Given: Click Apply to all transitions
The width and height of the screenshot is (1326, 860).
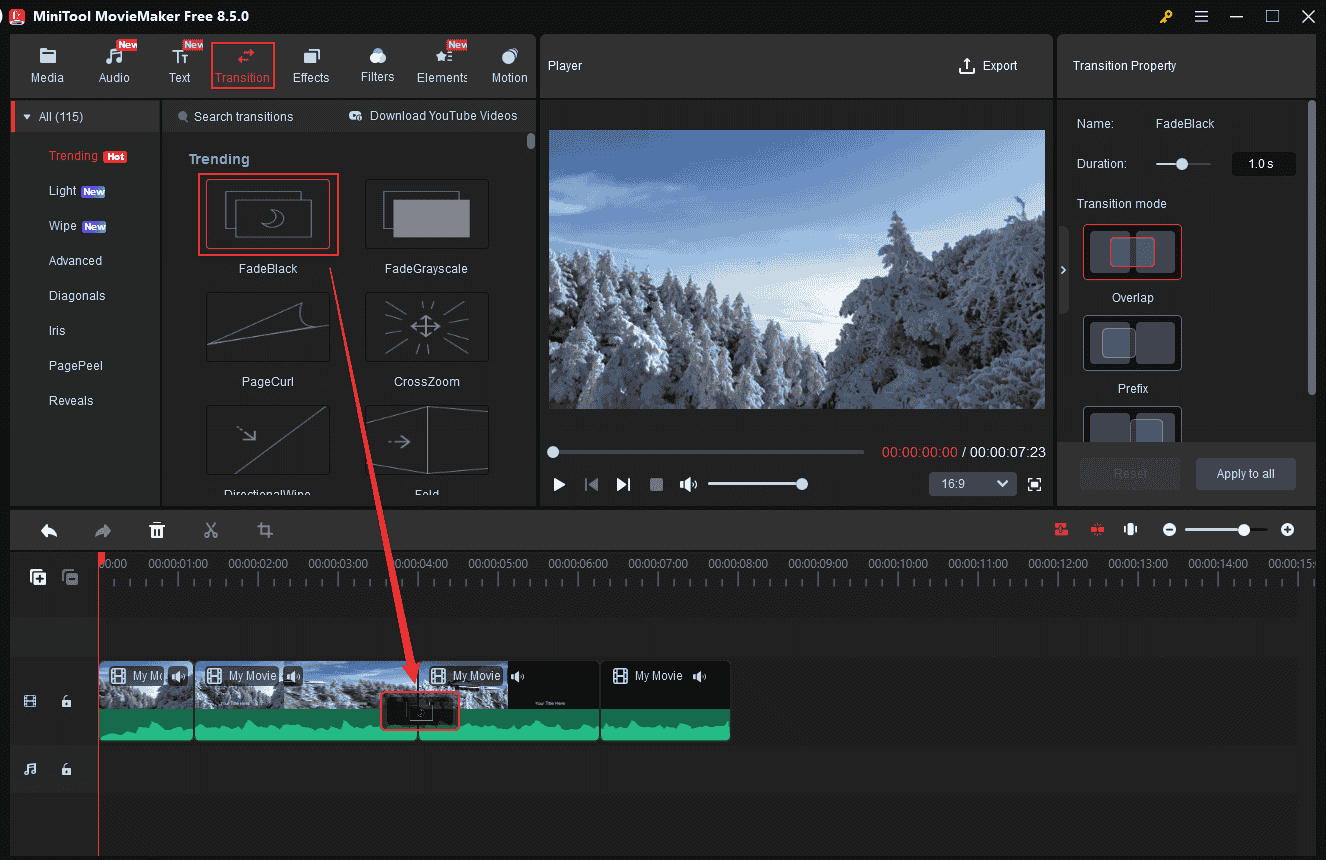Looking at the screenshot, I should click(1245, 474).
